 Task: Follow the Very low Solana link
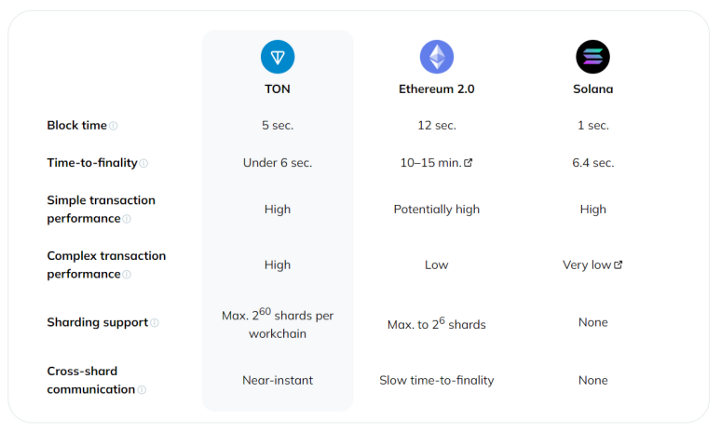click(x=587, y=265)
